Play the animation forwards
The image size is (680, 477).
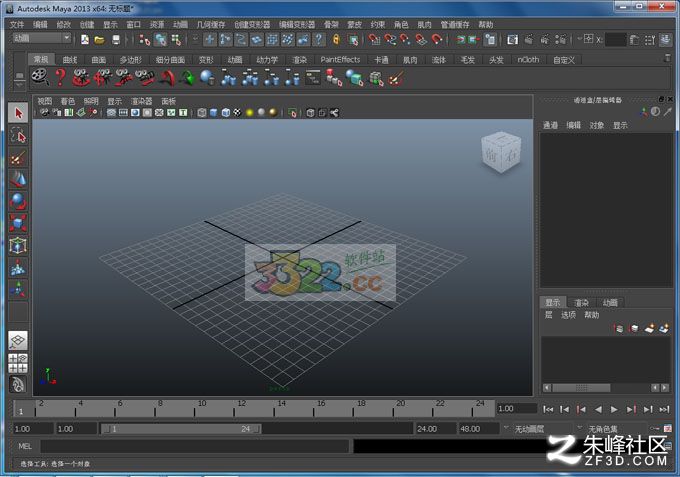point(614,409)
